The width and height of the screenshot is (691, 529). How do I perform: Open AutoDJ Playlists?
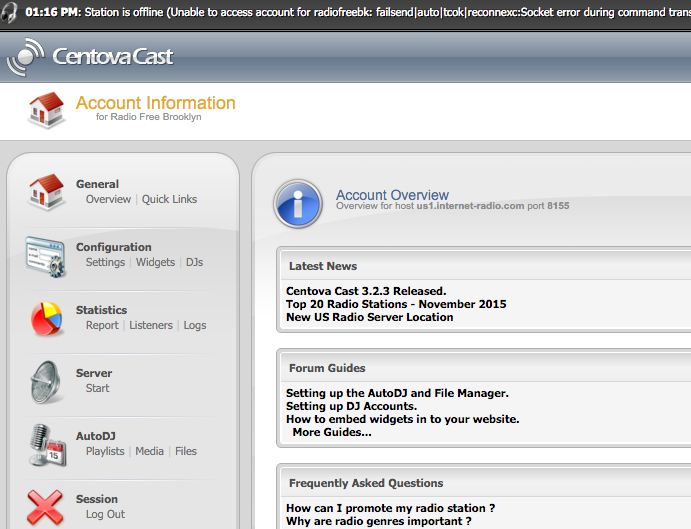[x=105, y=451]
